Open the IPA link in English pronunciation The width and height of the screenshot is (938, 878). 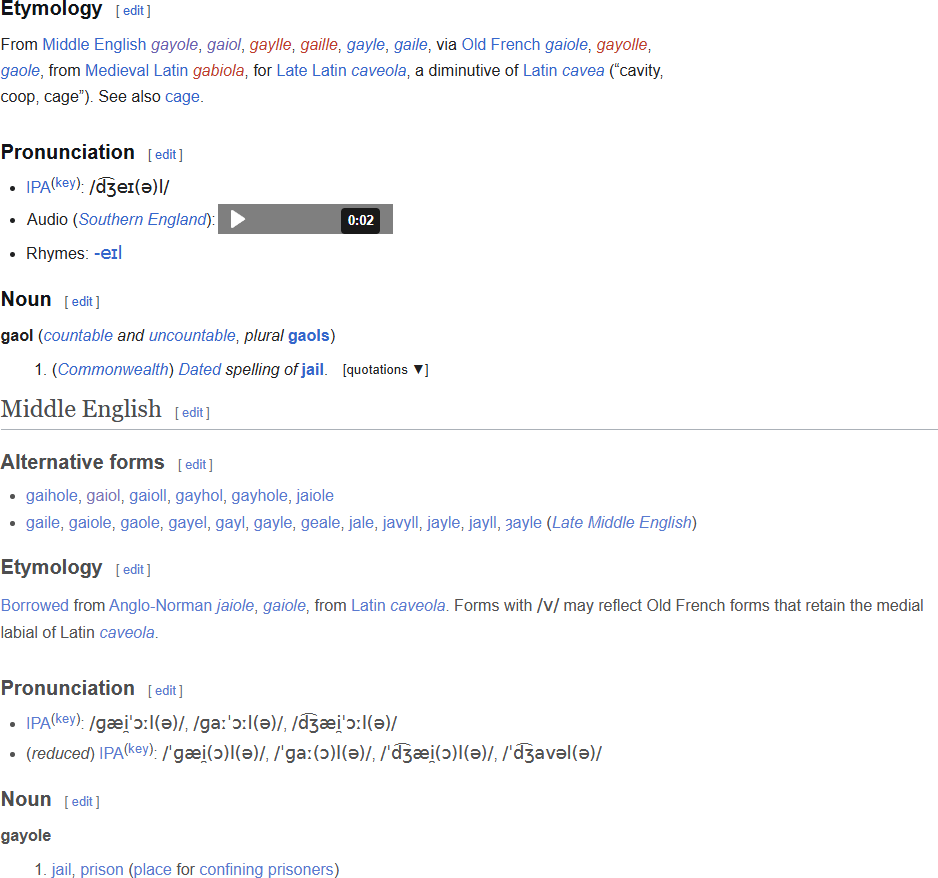38,187
